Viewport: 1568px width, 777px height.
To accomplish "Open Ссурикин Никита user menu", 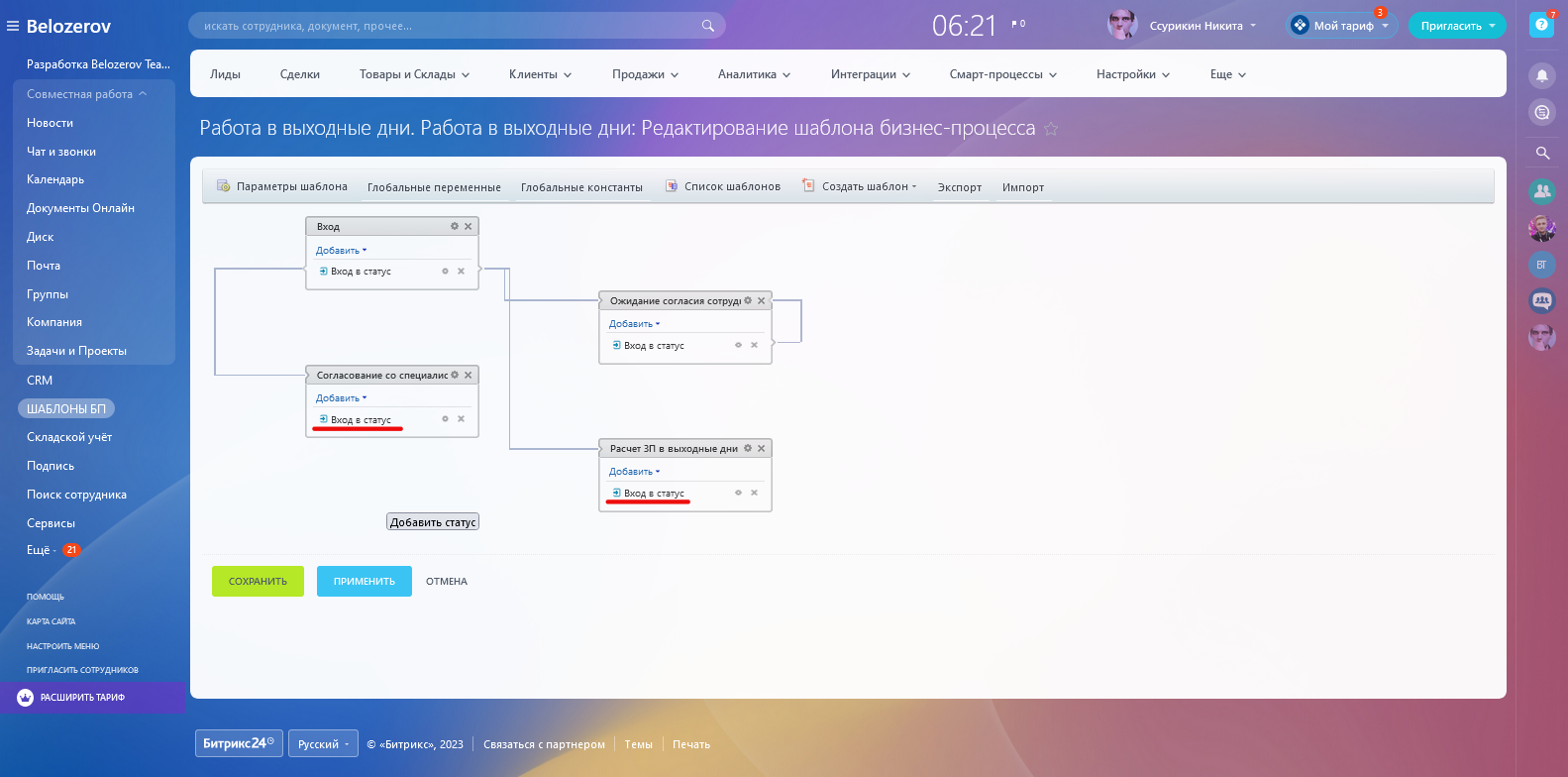I will pos(1202,26).
